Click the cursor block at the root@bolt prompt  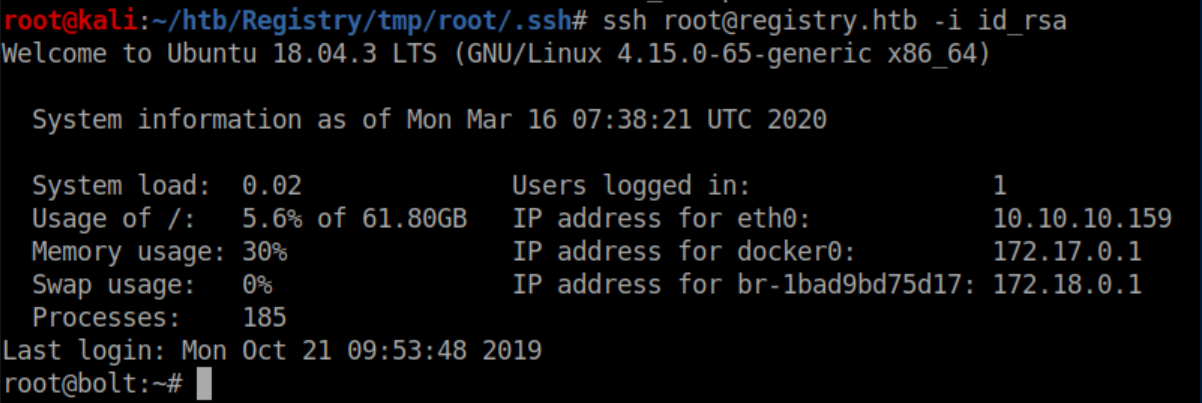coord(204,384)
